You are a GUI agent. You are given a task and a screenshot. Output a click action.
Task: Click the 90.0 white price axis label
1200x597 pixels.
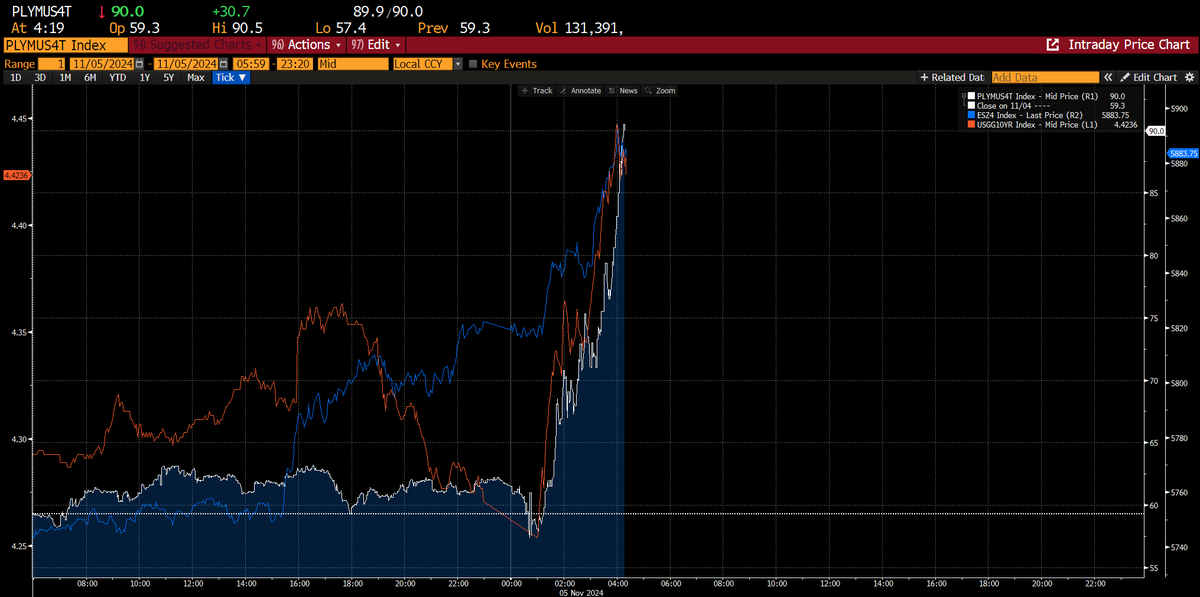pos(1156,131)
